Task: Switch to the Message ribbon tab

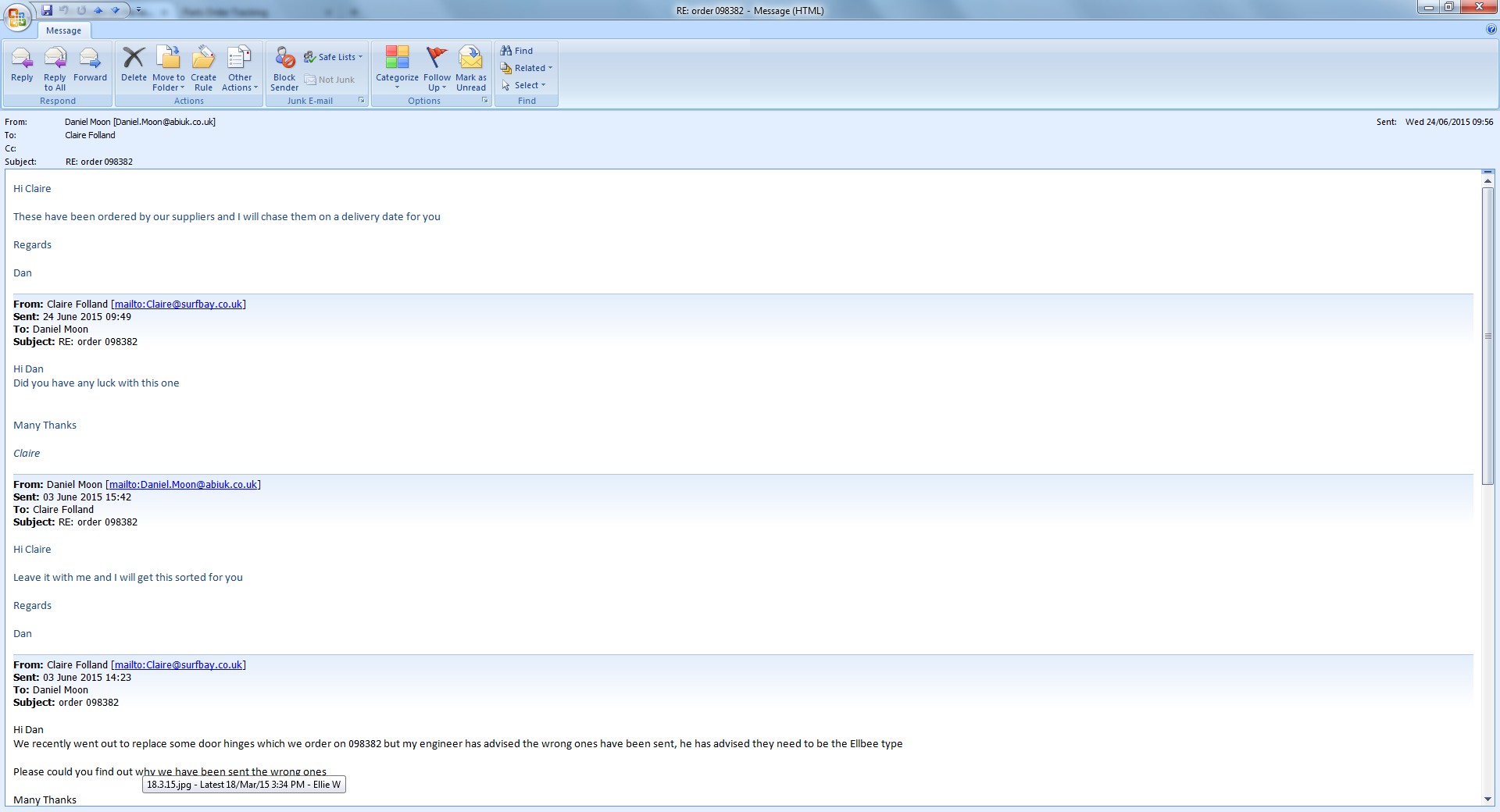Action: 63,30
